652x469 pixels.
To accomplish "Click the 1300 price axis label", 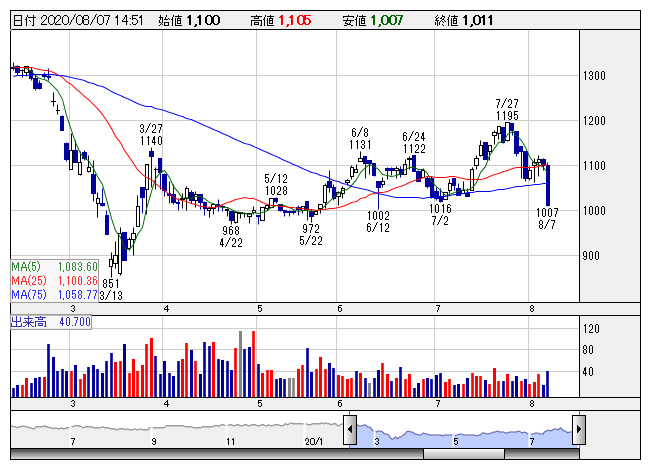I will tap(594, 76).
